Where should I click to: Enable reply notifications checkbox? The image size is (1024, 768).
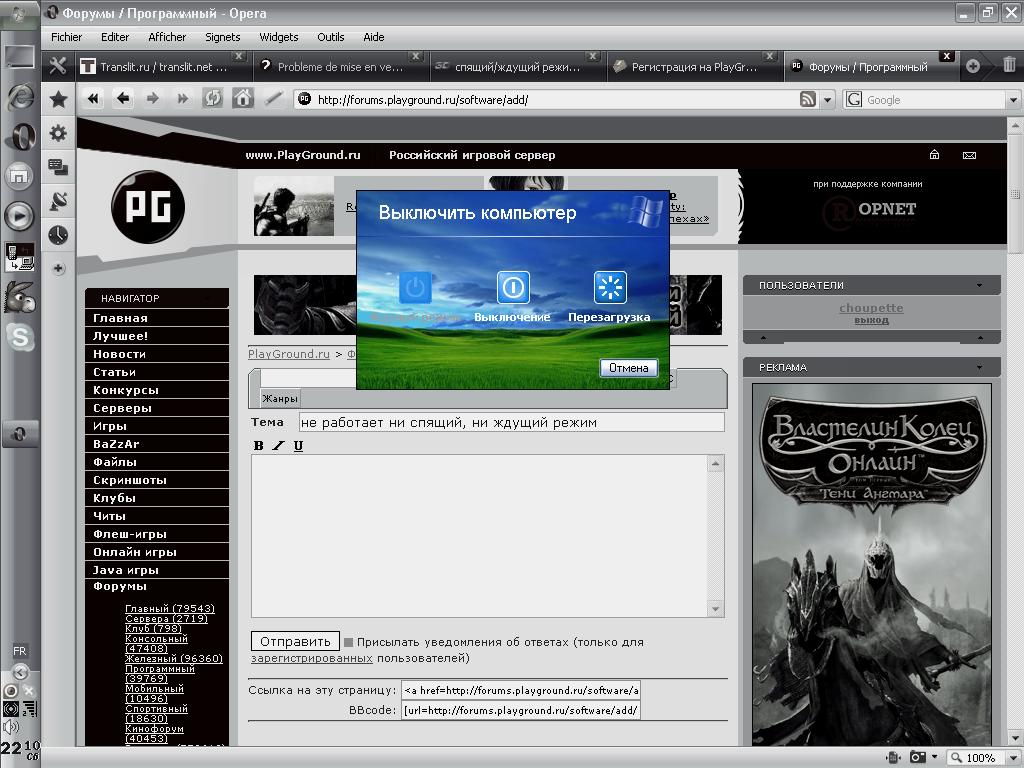(349, 642)
